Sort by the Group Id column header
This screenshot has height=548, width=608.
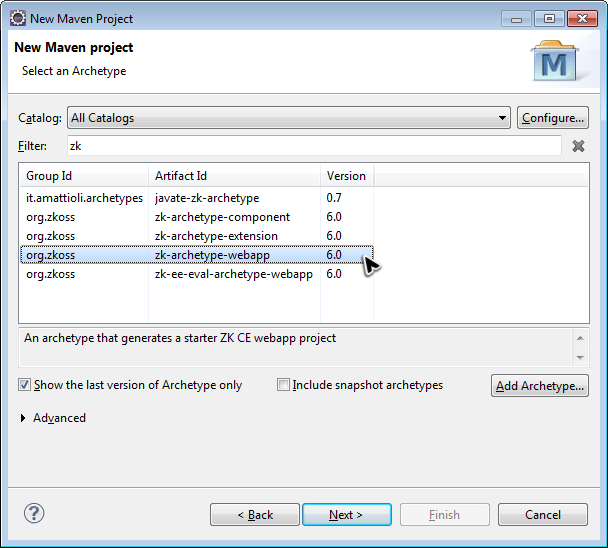pyautogui.click(x=84, y=176)
